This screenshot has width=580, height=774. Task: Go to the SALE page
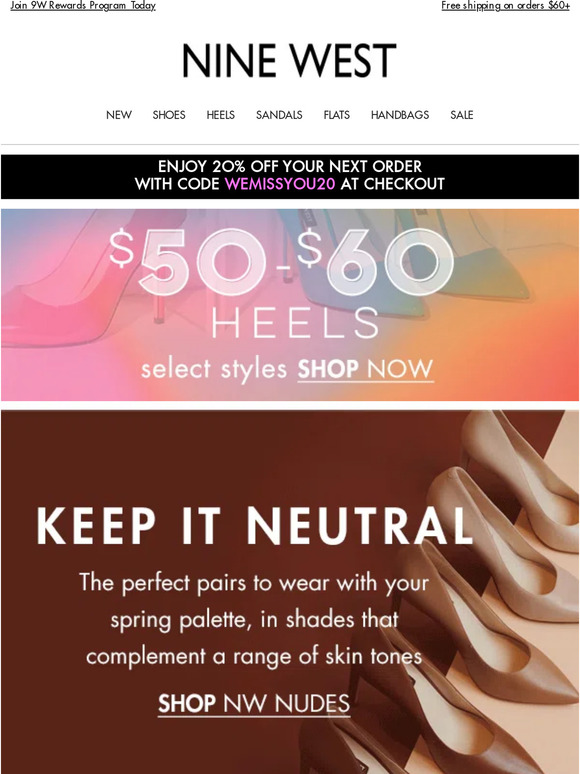(x=462, y=115)
